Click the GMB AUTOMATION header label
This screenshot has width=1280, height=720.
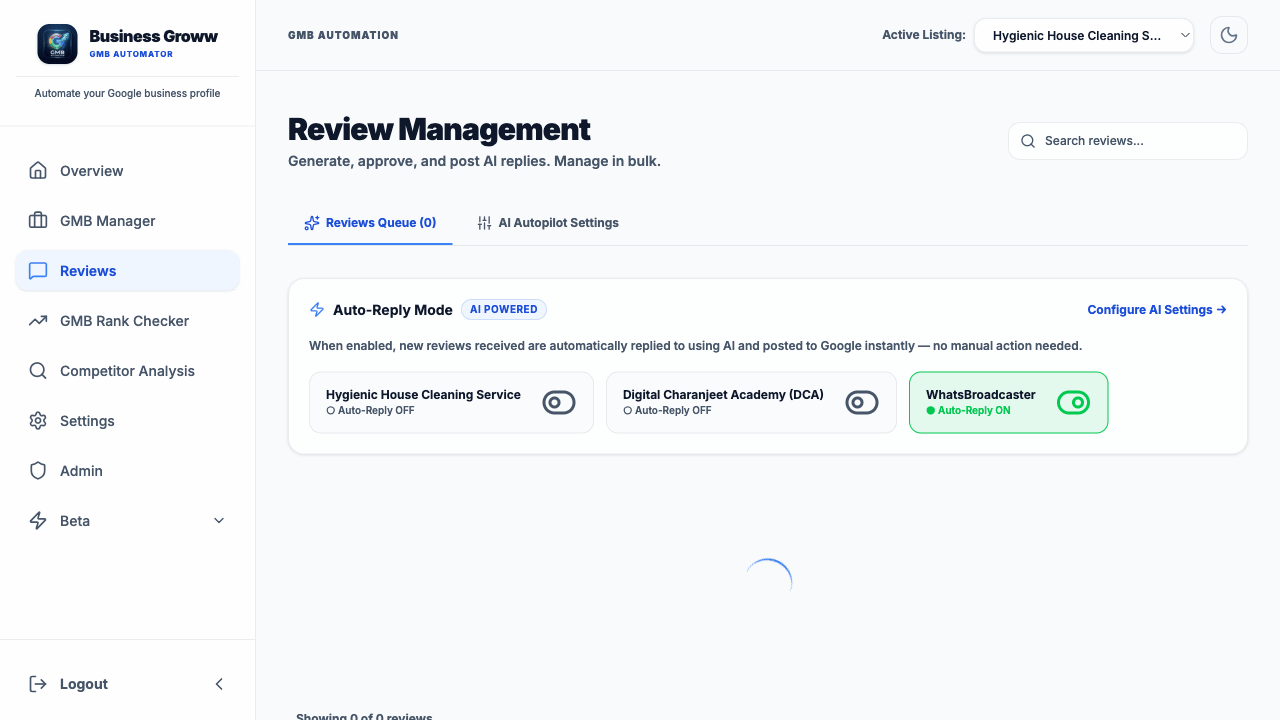coord(343,35)
